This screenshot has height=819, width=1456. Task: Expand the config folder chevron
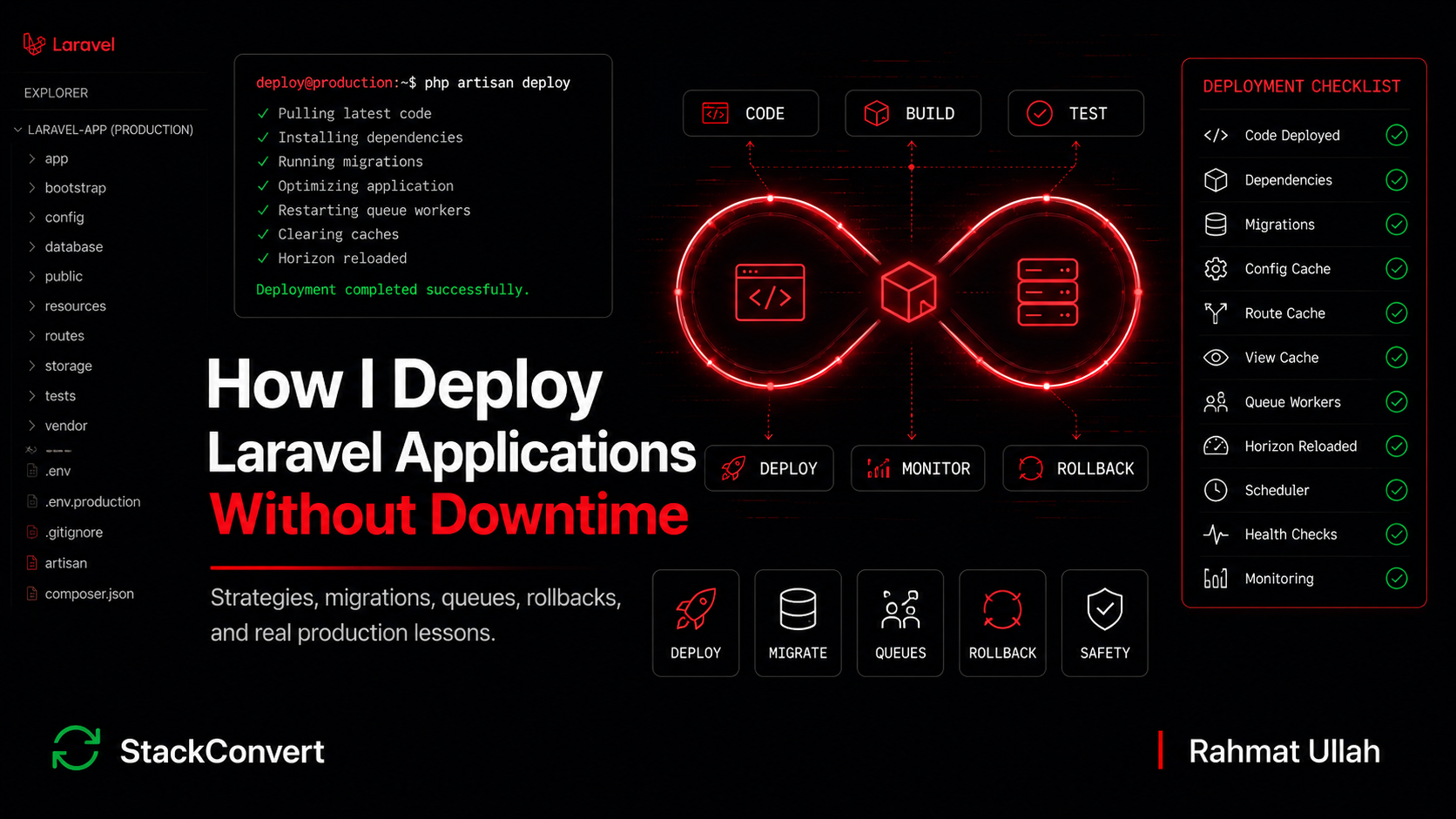(32, 217)
